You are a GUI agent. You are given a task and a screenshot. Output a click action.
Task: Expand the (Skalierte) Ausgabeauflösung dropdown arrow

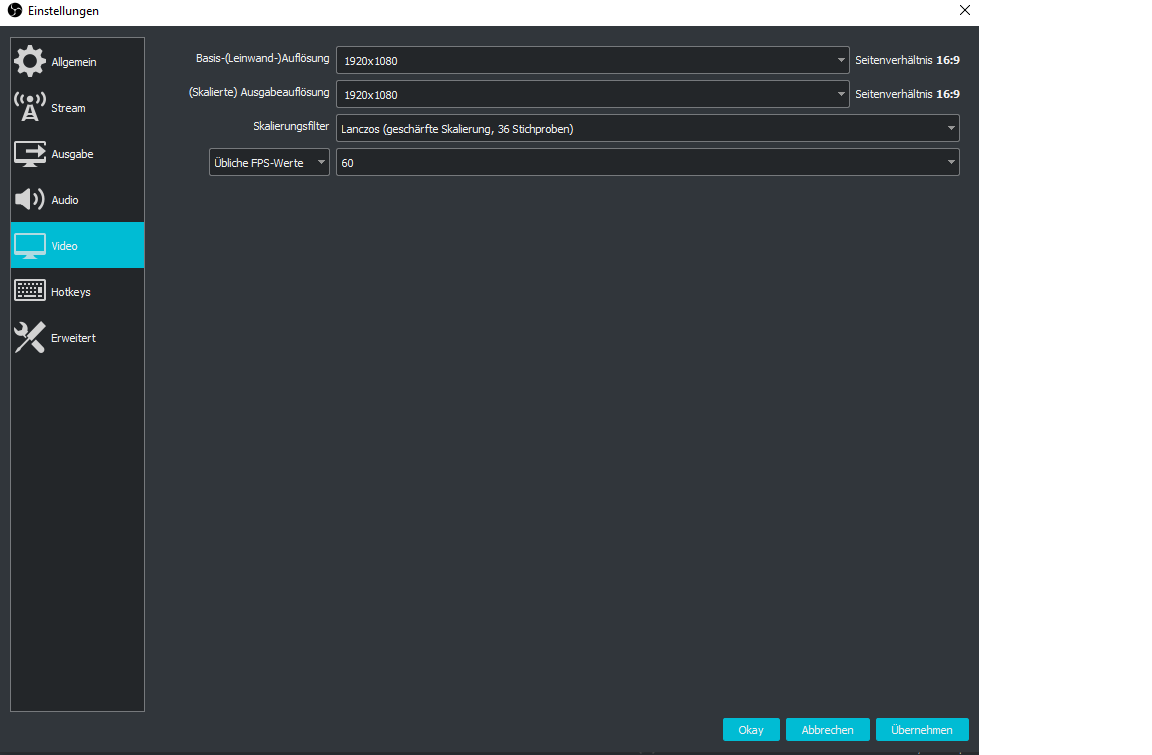coord(841,95)
